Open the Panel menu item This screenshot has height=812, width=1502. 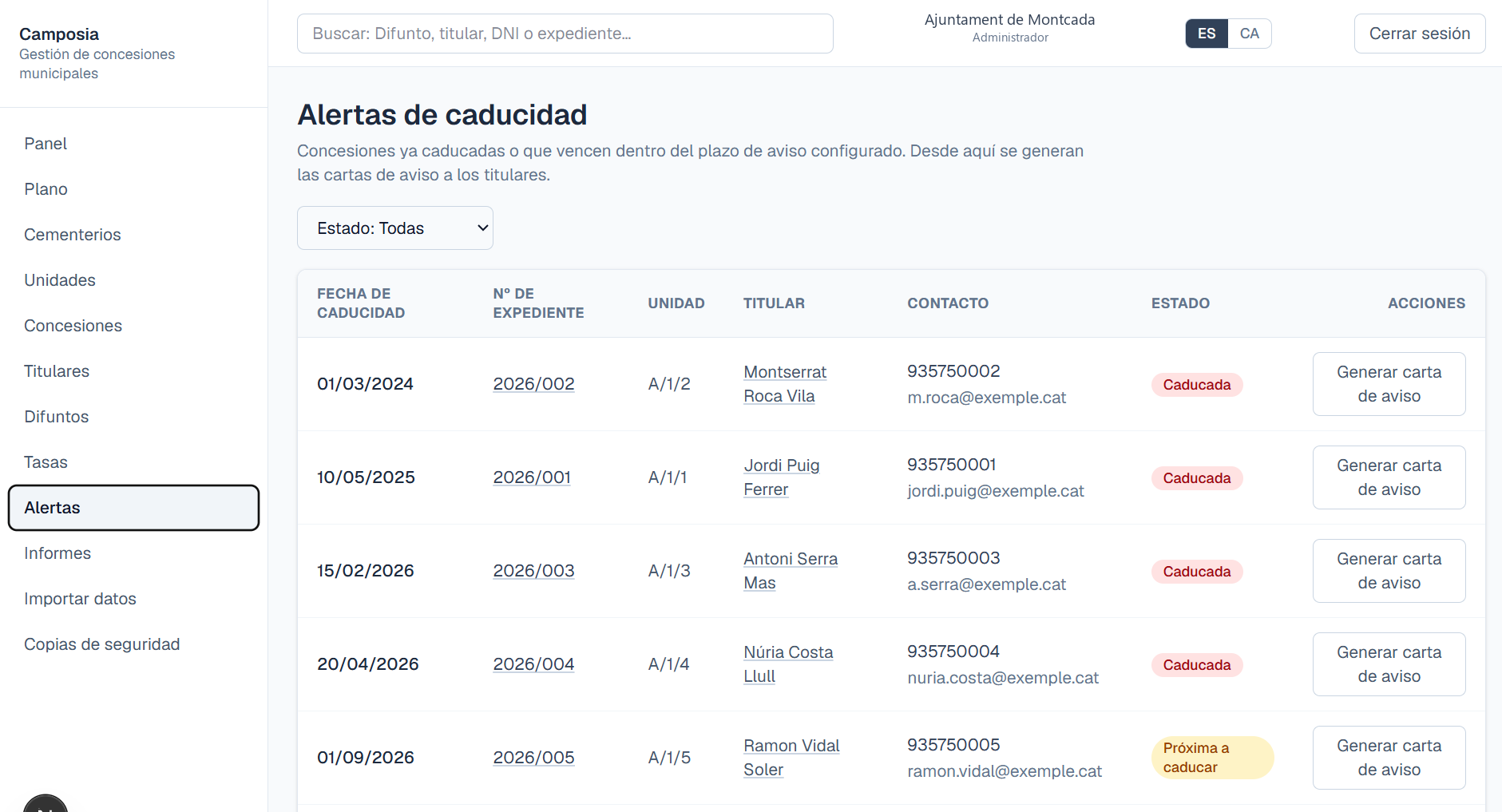[x=133, y=144]
